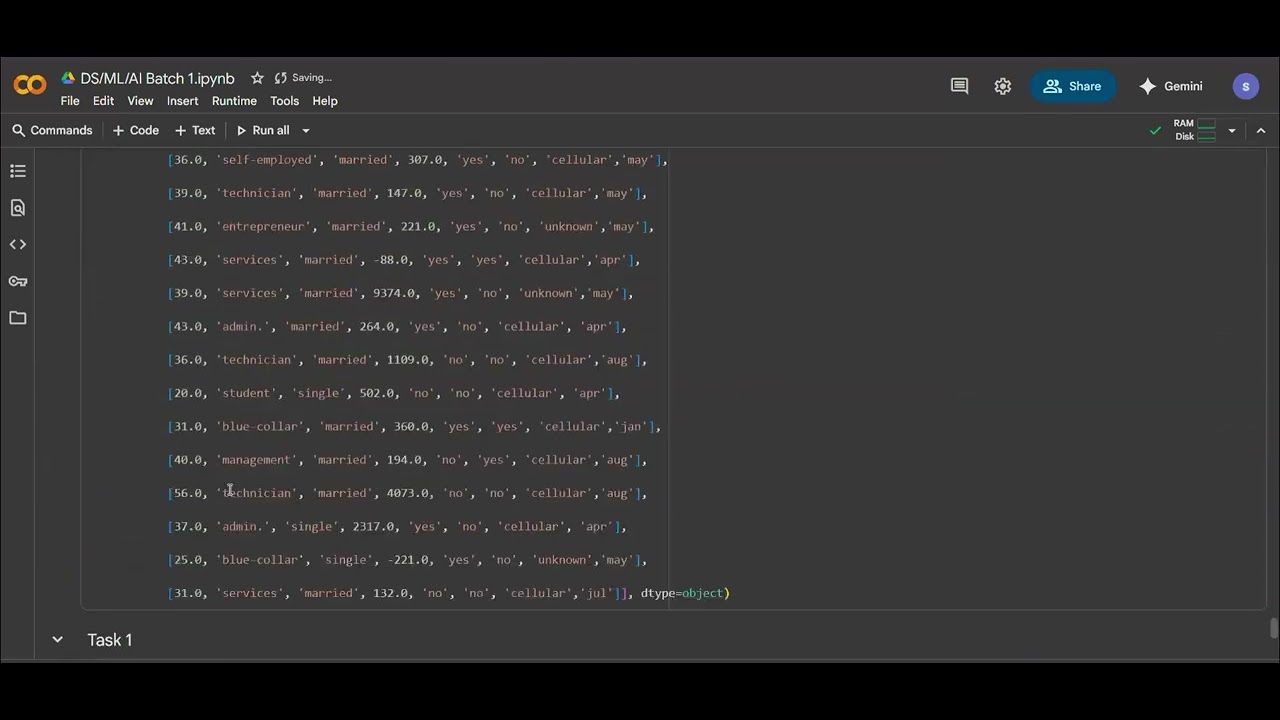Collapse the header with the chevron-up icon
Viewport: 1280px width, 720px height.
[x=1260, y=130]
